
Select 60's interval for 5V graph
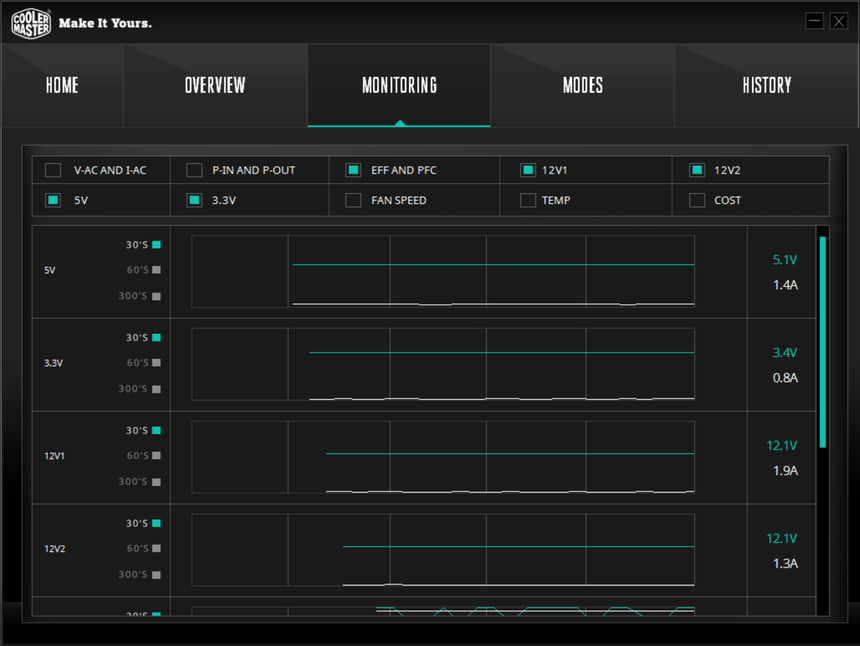[x=156, y=270]
